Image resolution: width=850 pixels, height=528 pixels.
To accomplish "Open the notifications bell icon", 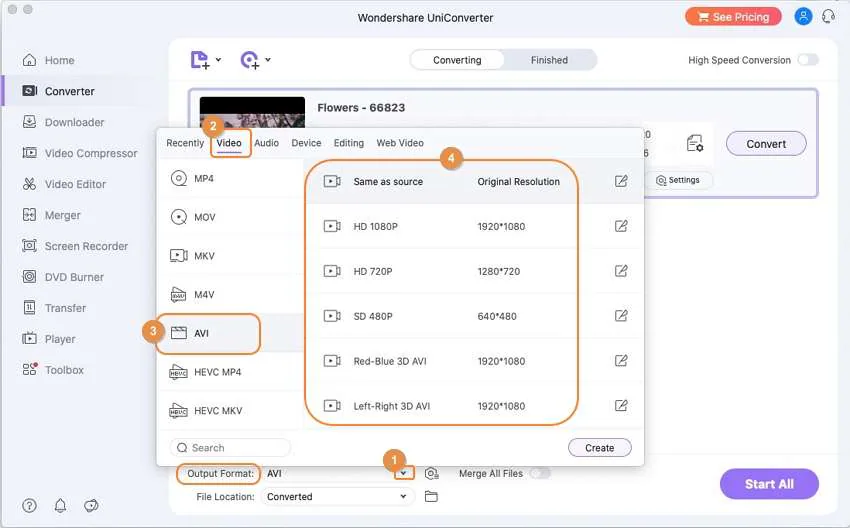I will (x=60, y=505).
